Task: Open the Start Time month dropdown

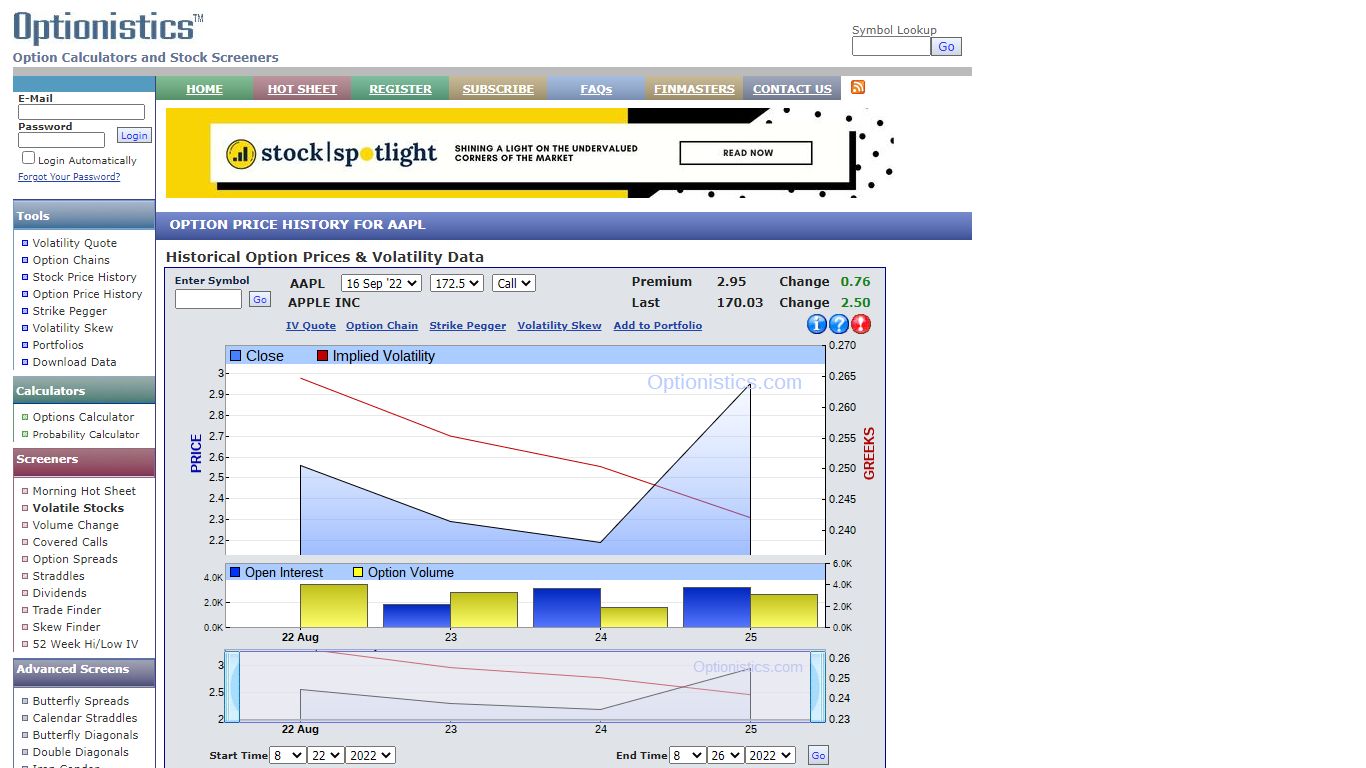Action: point(288,755)
